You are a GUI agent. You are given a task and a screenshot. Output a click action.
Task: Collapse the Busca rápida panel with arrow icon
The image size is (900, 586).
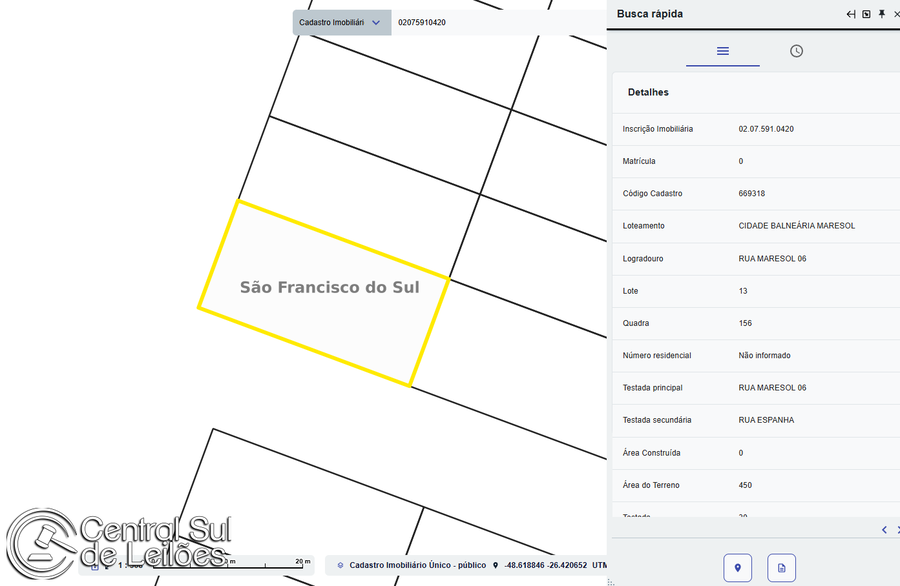[x=851, y=14]
